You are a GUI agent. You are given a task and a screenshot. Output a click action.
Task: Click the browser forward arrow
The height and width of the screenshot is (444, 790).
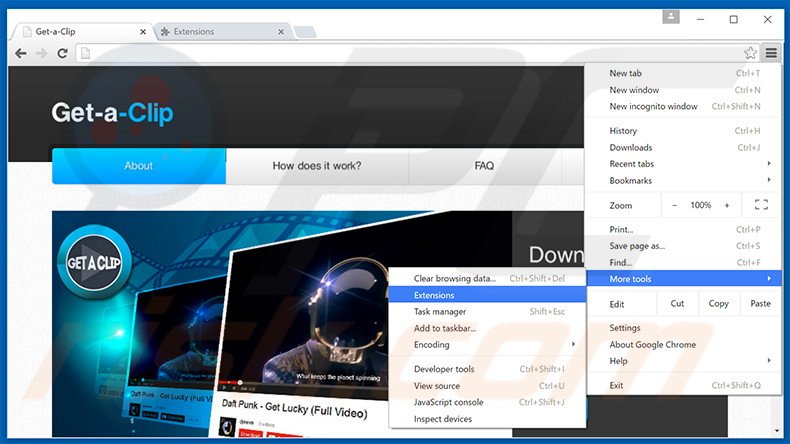click(41, 53)
